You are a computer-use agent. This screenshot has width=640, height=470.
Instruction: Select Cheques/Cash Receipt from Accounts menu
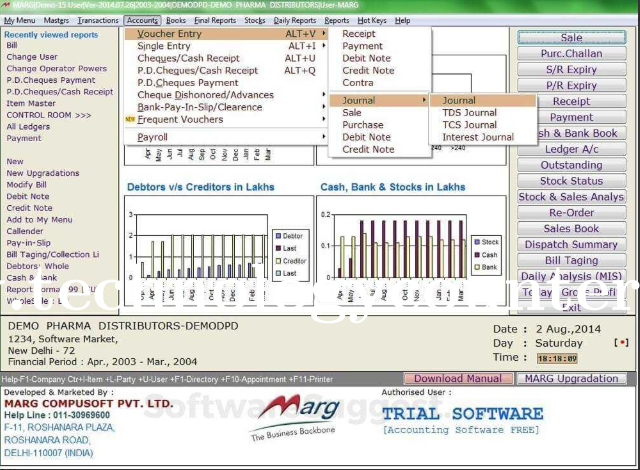[x=226, y=58]
